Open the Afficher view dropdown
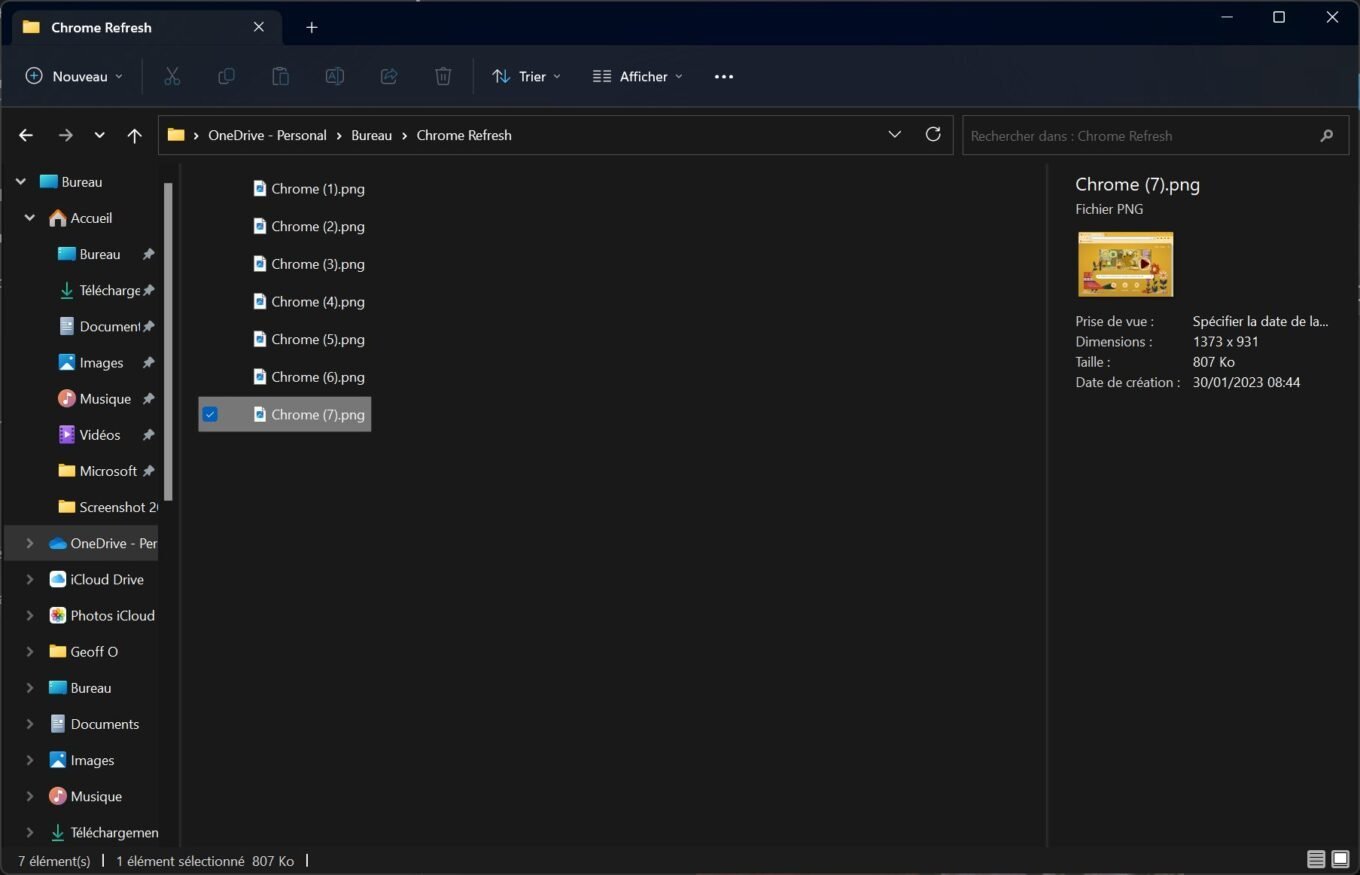Image resolution: width=1360 pixels, height=875 pixels. click(638, 76)
